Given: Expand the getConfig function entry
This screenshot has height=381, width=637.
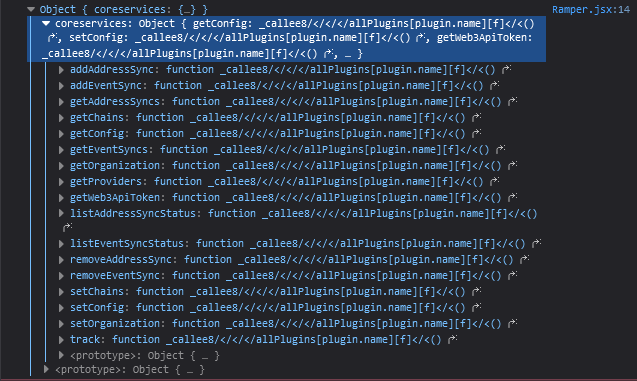Looking at the screenshot, I should pyautogui.click(x=61, y=134).
